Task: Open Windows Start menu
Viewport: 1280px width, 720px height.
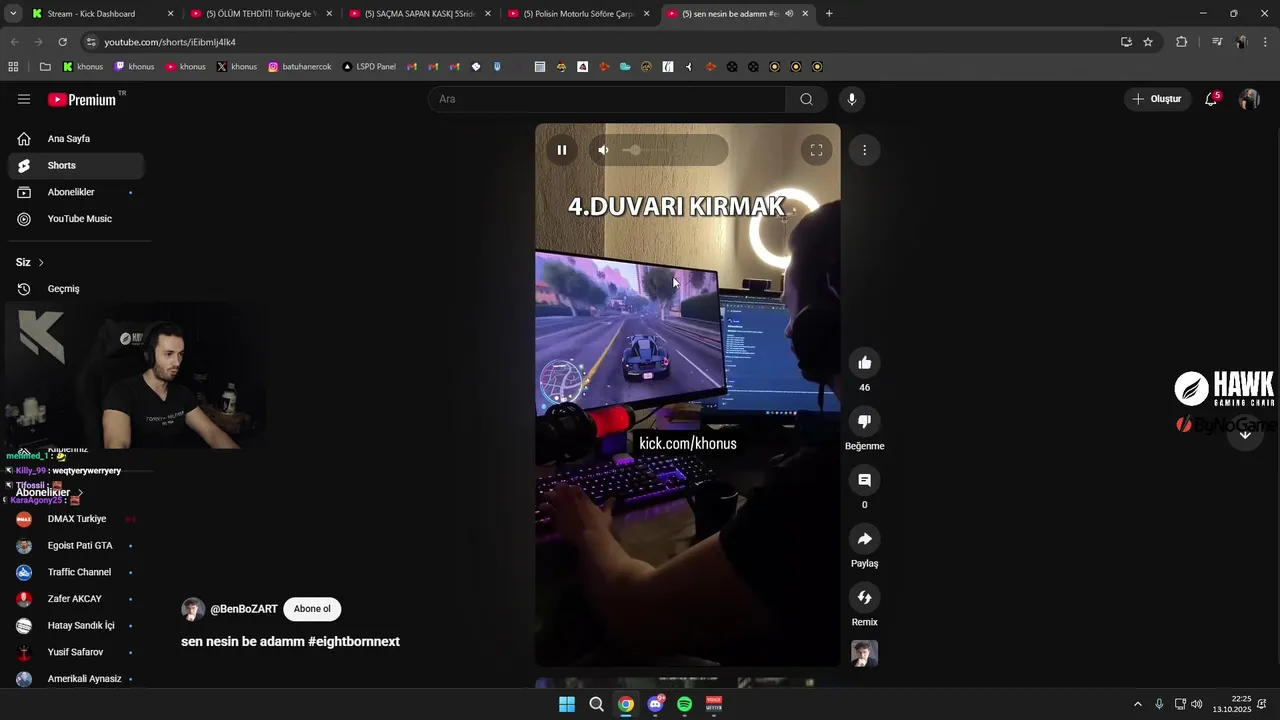Action: [x=567, y=704]
